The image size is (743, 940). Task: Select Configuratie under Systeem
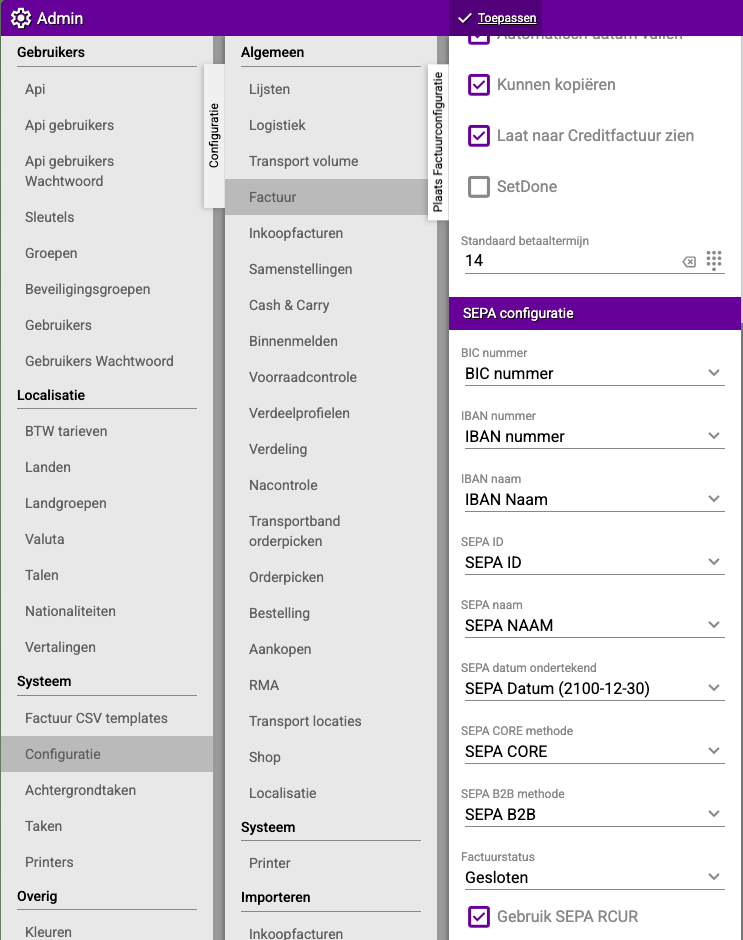[x=107, y=754]
